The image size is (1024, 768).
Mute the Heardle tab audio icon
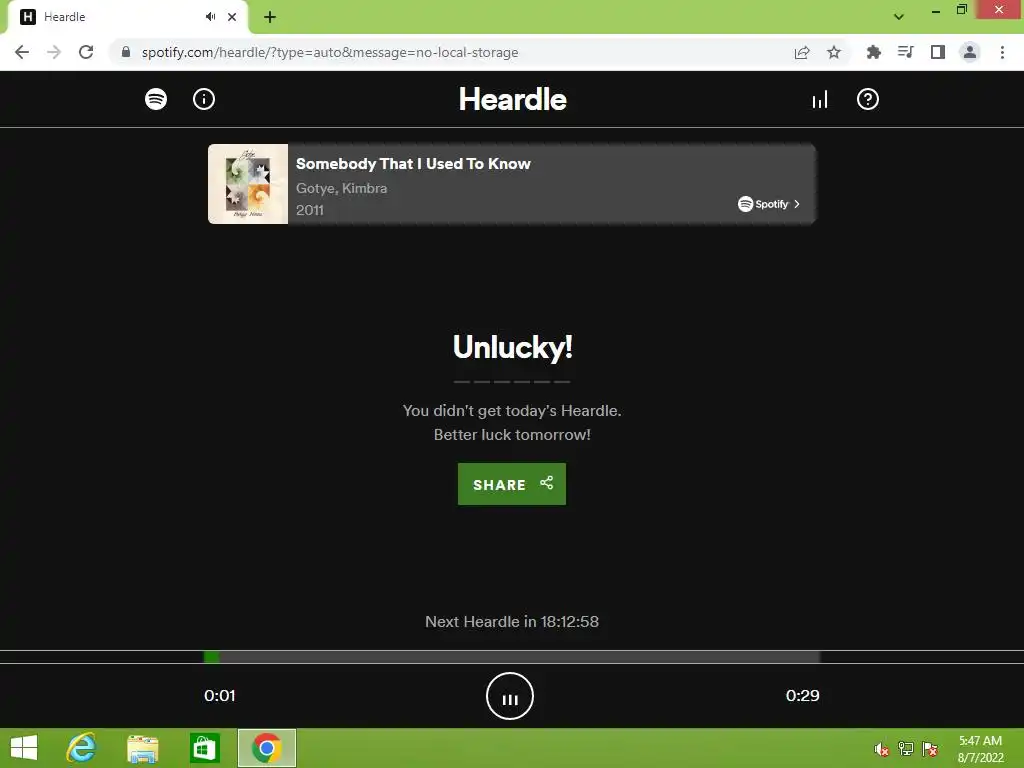point(210,17)
